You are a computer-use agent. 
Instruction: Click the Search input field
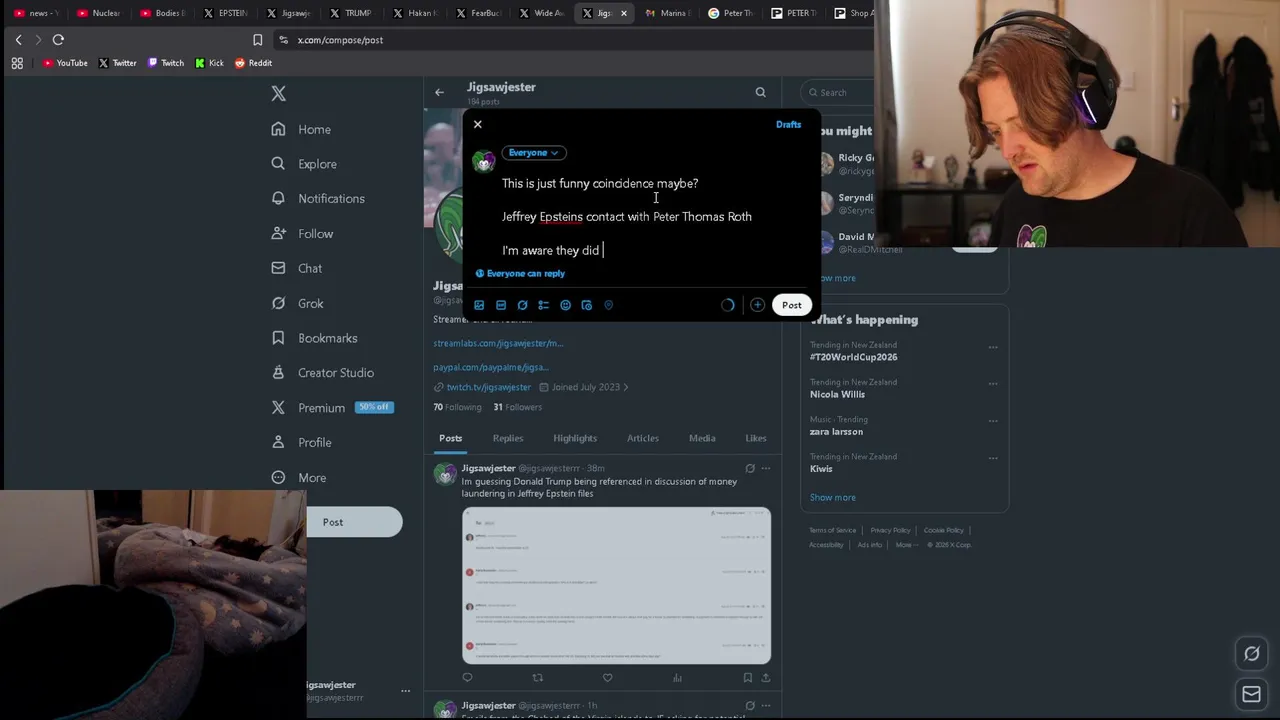[840, 92]
